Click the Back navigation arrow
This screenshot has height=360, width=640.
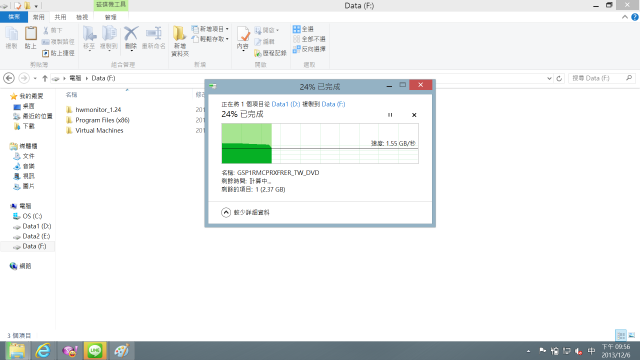click(x=9, y=78)
